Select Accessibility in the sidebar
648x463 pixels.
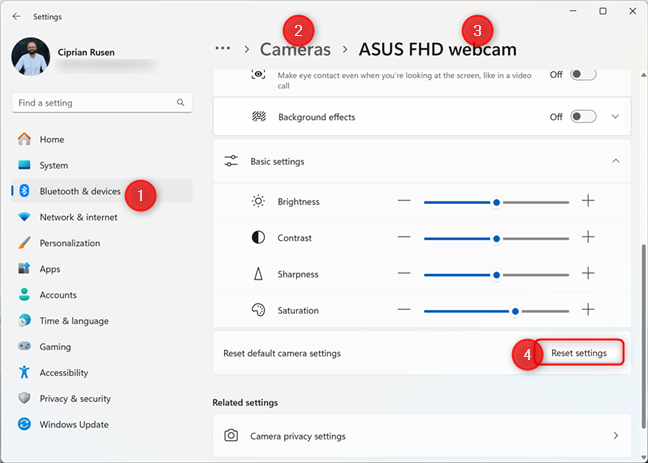tap(102, 372)
